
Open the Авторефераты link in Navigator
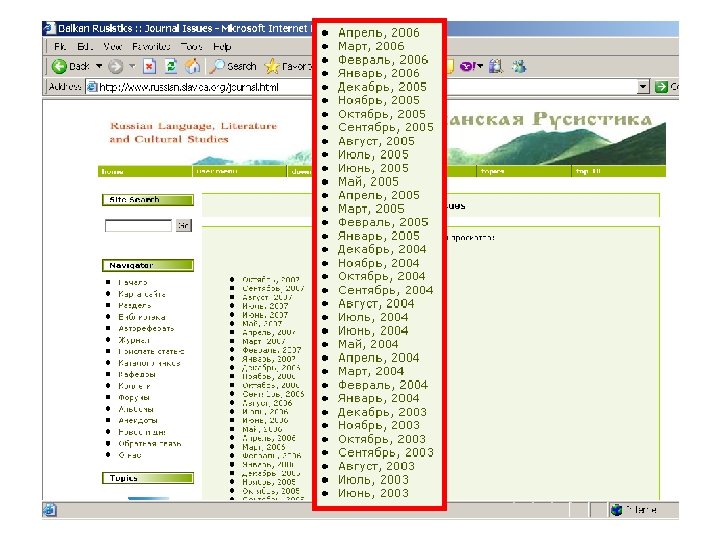(x=146, y=328)
